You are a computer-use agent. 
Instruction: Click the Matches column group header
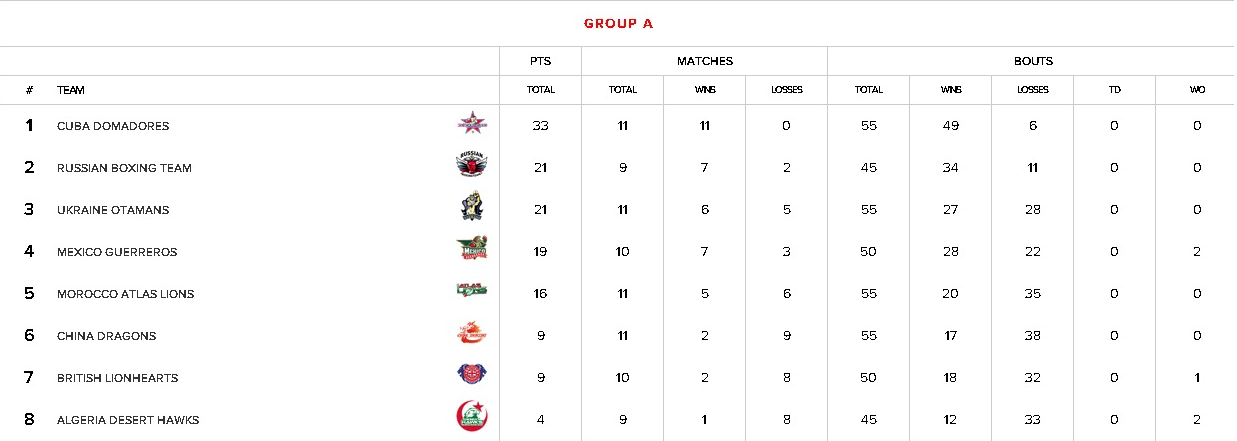[704, 61]
